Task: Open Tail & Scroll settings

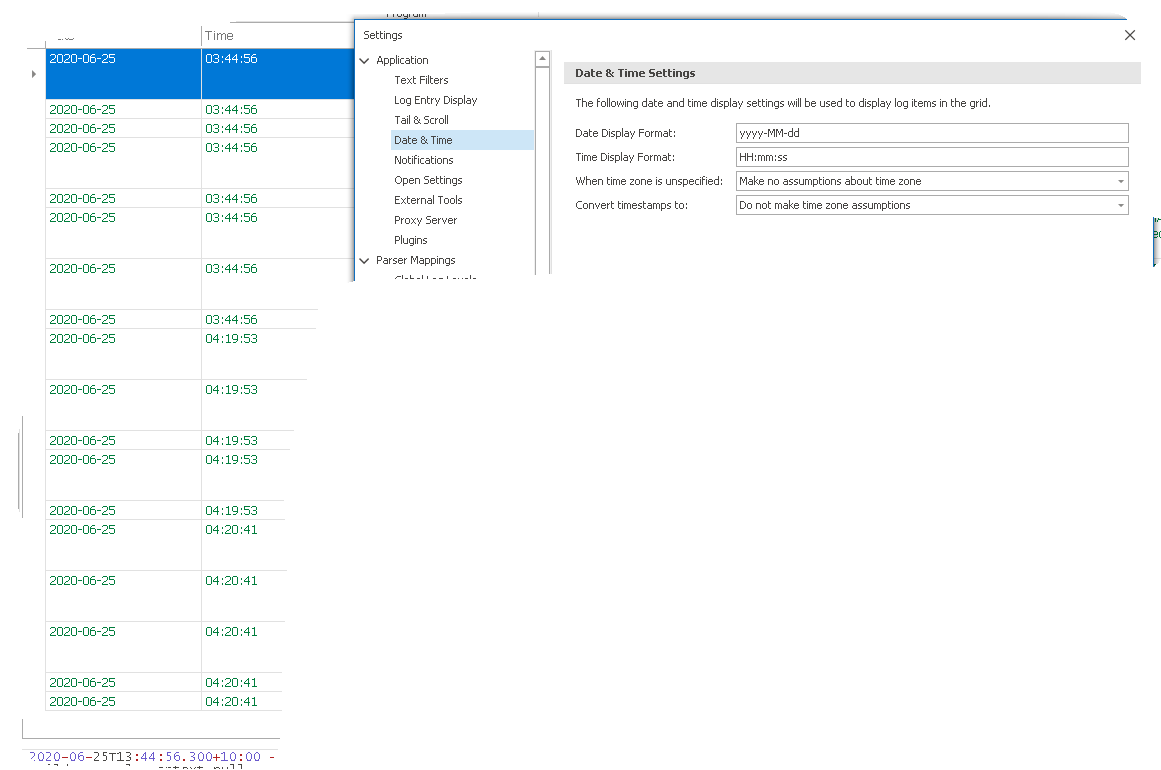Action: [421, 120]
